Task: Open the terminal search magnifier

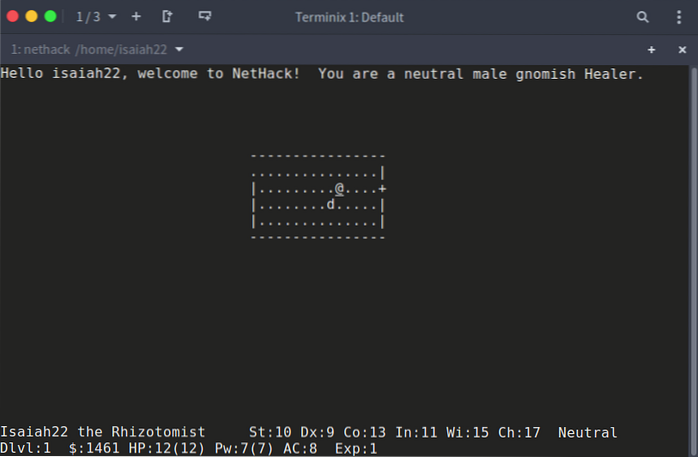Action: (643, 17)
